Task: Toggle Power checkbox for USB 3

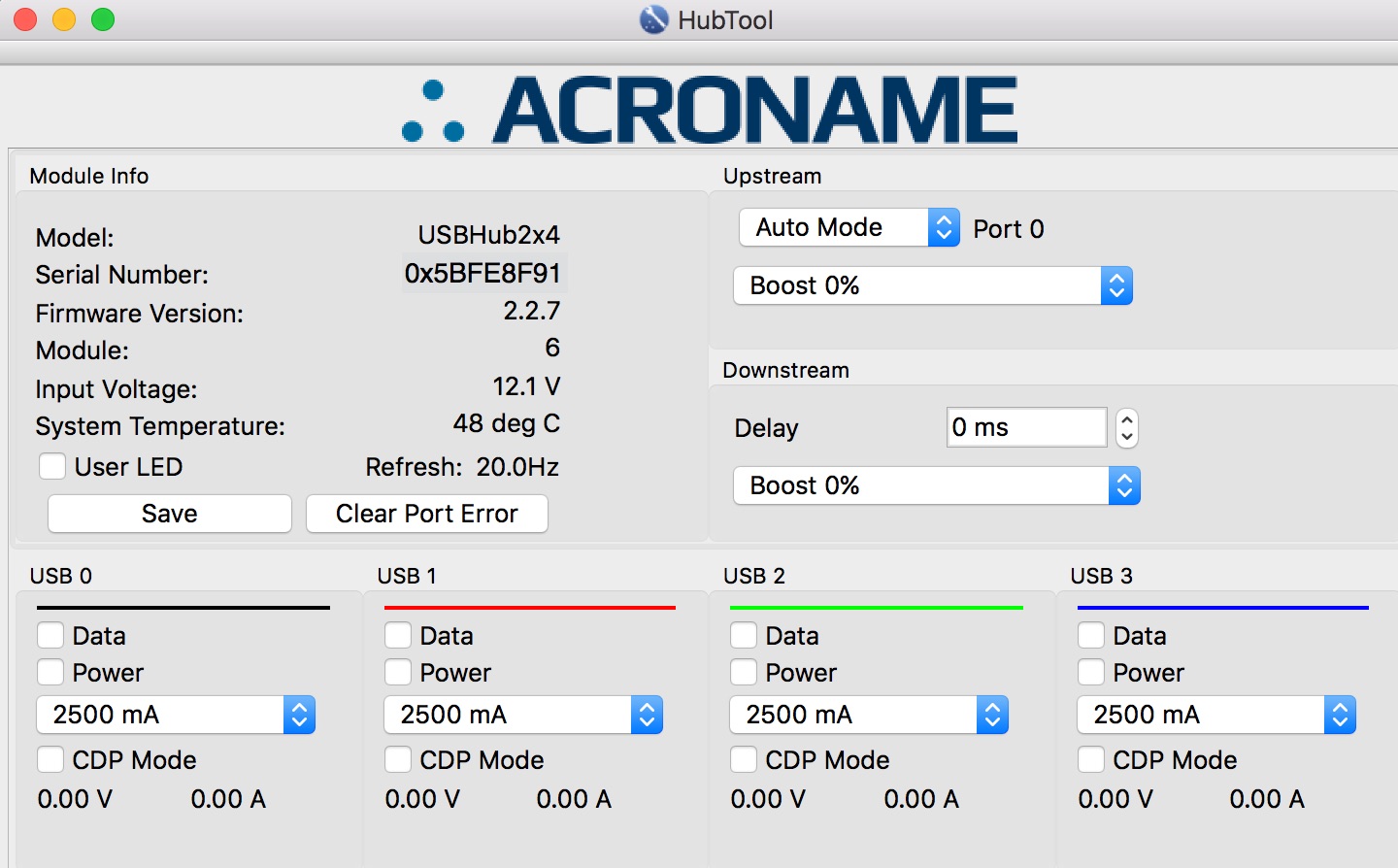Action: point(1091,673)
